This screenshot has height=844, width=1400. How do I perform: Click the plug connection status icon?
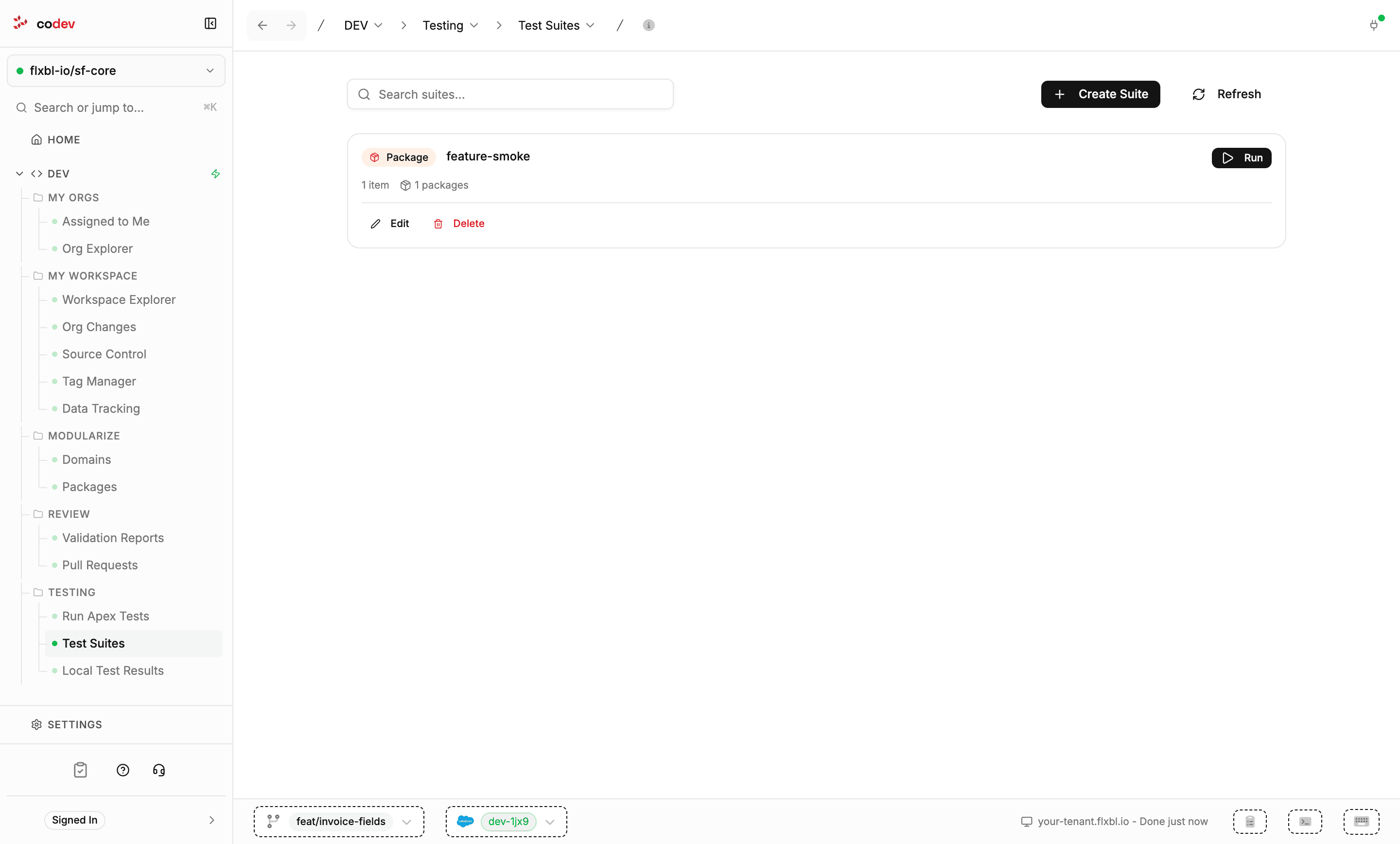[1374, 25]
